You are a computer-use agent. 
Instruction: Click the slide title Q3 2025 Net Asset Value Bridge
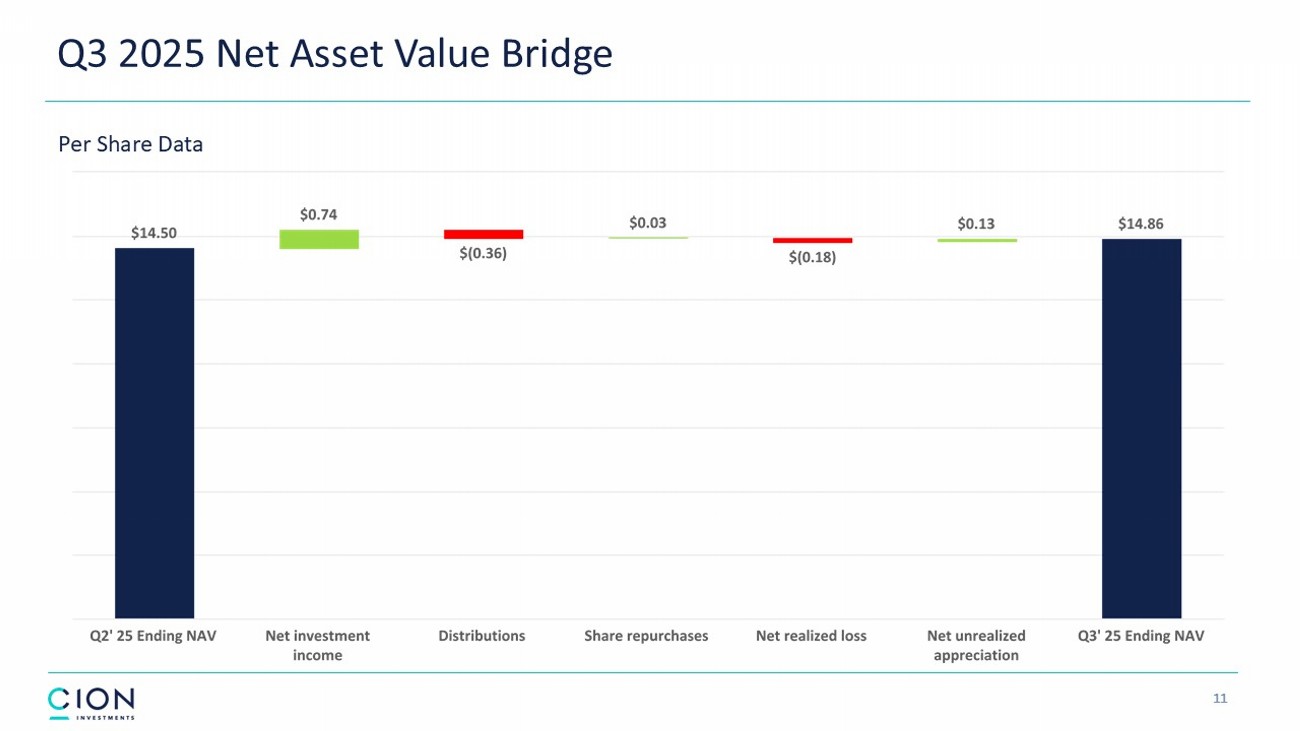335,53
